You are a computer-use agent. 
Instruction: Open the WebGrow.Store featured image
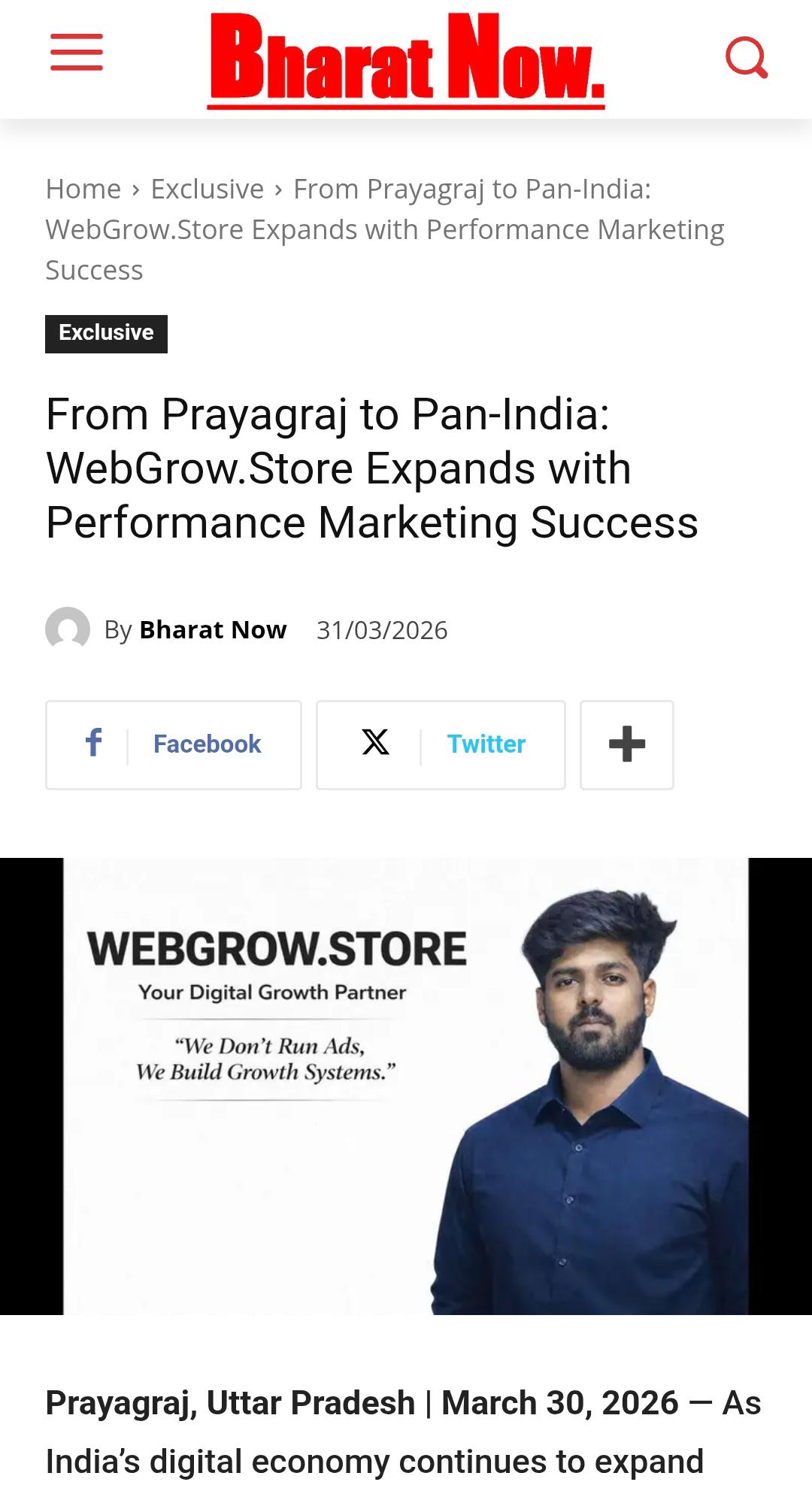coord(406,1086)
